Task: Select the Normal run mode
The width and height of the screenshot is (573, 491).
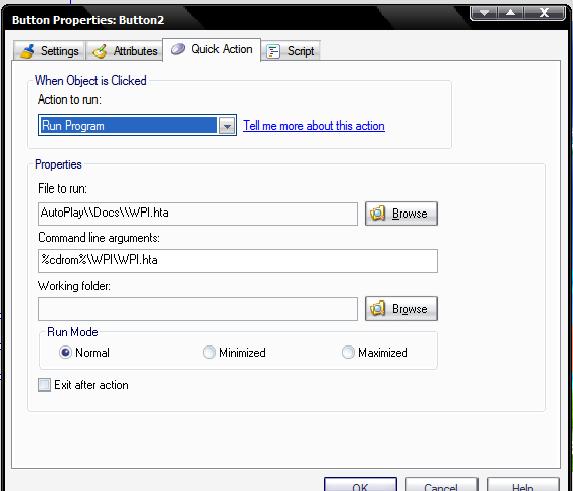Action: pos(65,353)
